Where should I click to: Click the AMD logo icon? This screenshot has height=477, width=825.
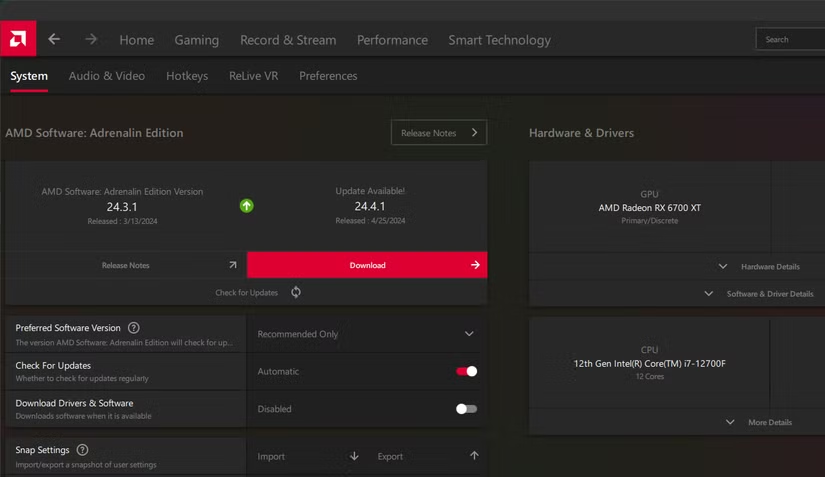(x=18, y=39)
